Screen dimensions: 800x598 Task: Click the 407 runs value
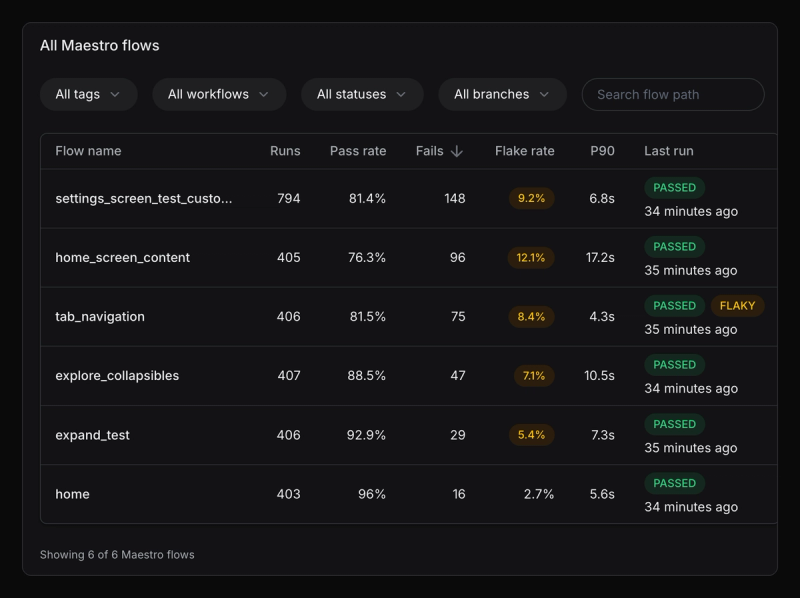(x=289, y=376)
